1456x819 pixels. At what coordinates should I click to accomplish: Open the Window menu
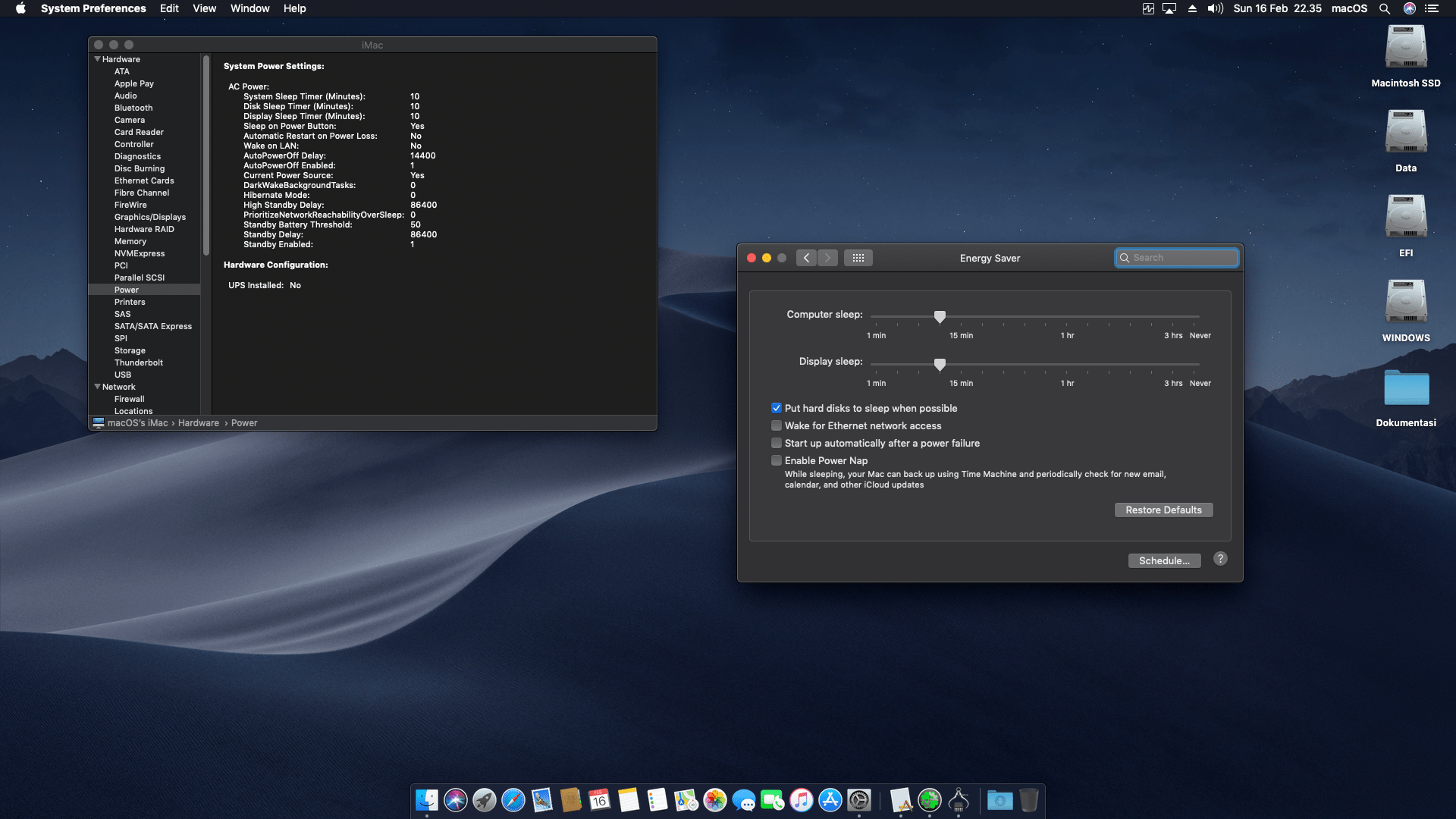coord(250,8)
